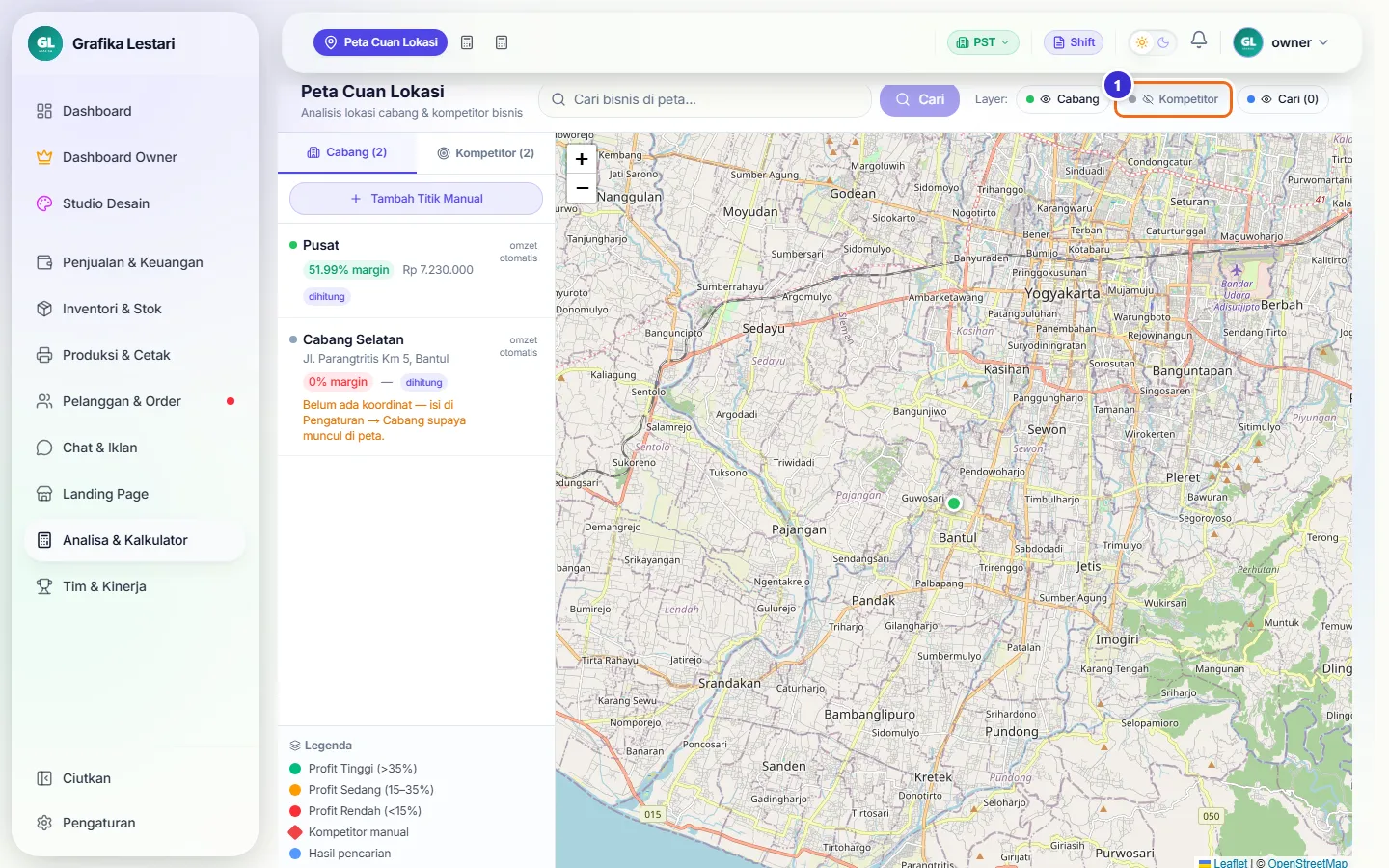Click the Cari search button

[919, 99]
